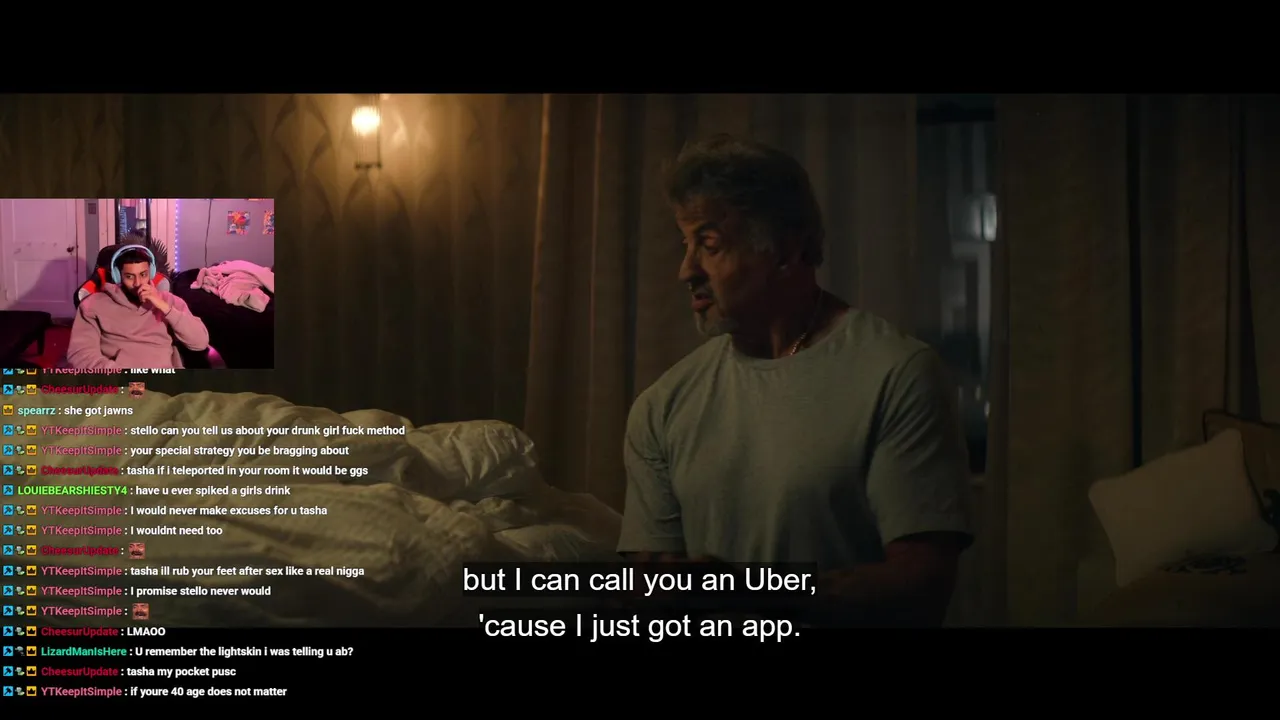Click the face emote in CheesurUpdate's message above spearrz
Image resolution: width=1280 pixels, height=720 pixels.
(137, 389)
